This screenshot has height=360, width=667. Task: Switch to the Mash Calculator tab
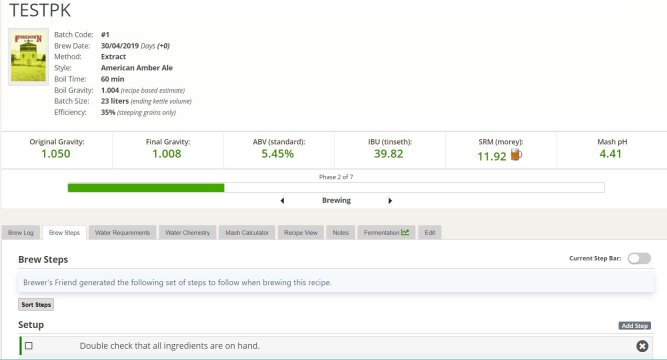point(247,232)
